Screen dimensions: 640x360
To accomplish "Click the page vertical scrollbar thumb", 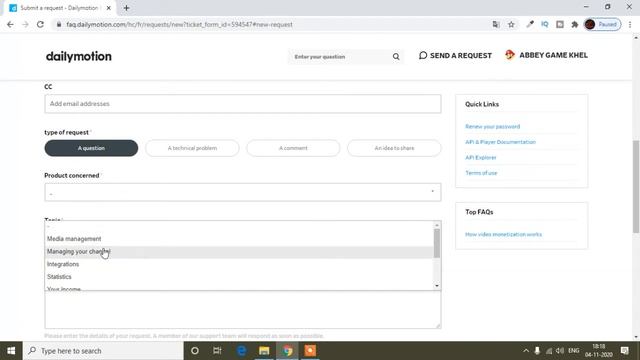I will click(636, 187).
